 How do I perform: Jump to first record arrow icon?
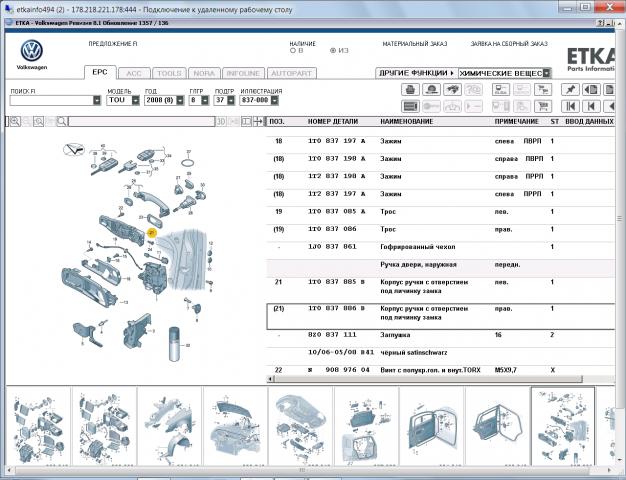570,106
